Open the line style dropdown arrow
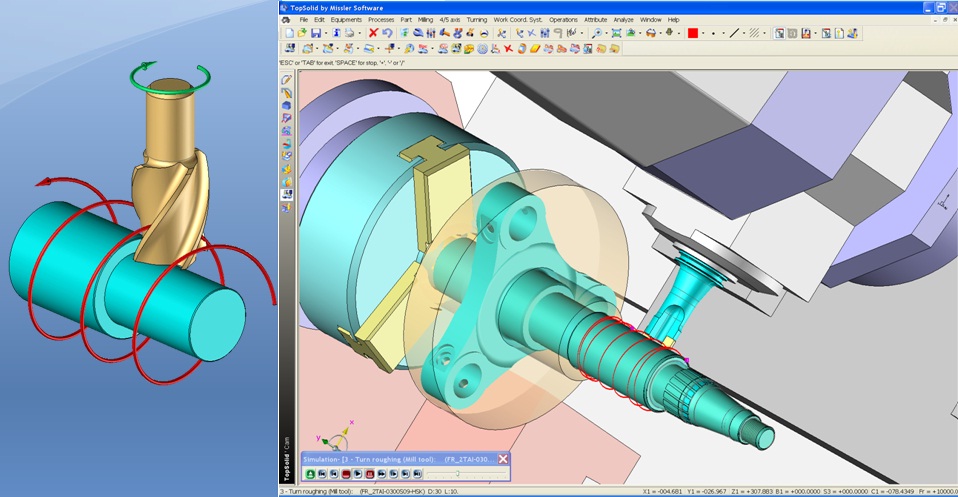 coord(744,33)
